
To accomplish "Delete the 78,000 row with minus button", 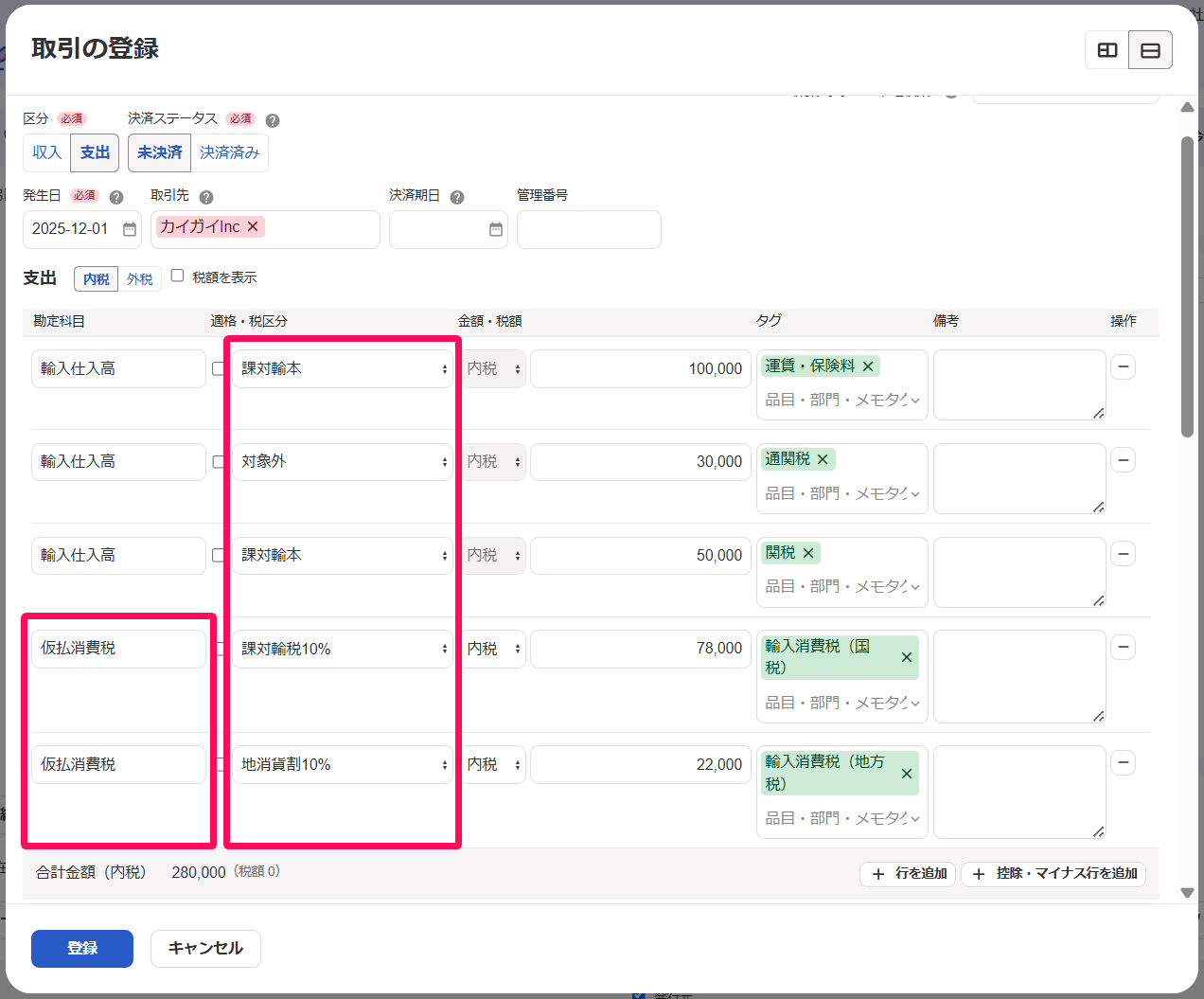I will click(1124, 648).
